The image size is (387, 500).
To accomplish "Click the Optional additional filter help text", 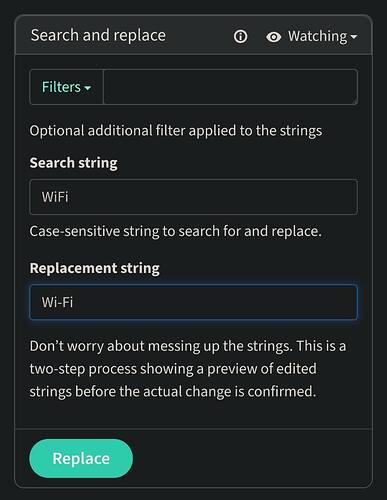I will pos(176,131).
